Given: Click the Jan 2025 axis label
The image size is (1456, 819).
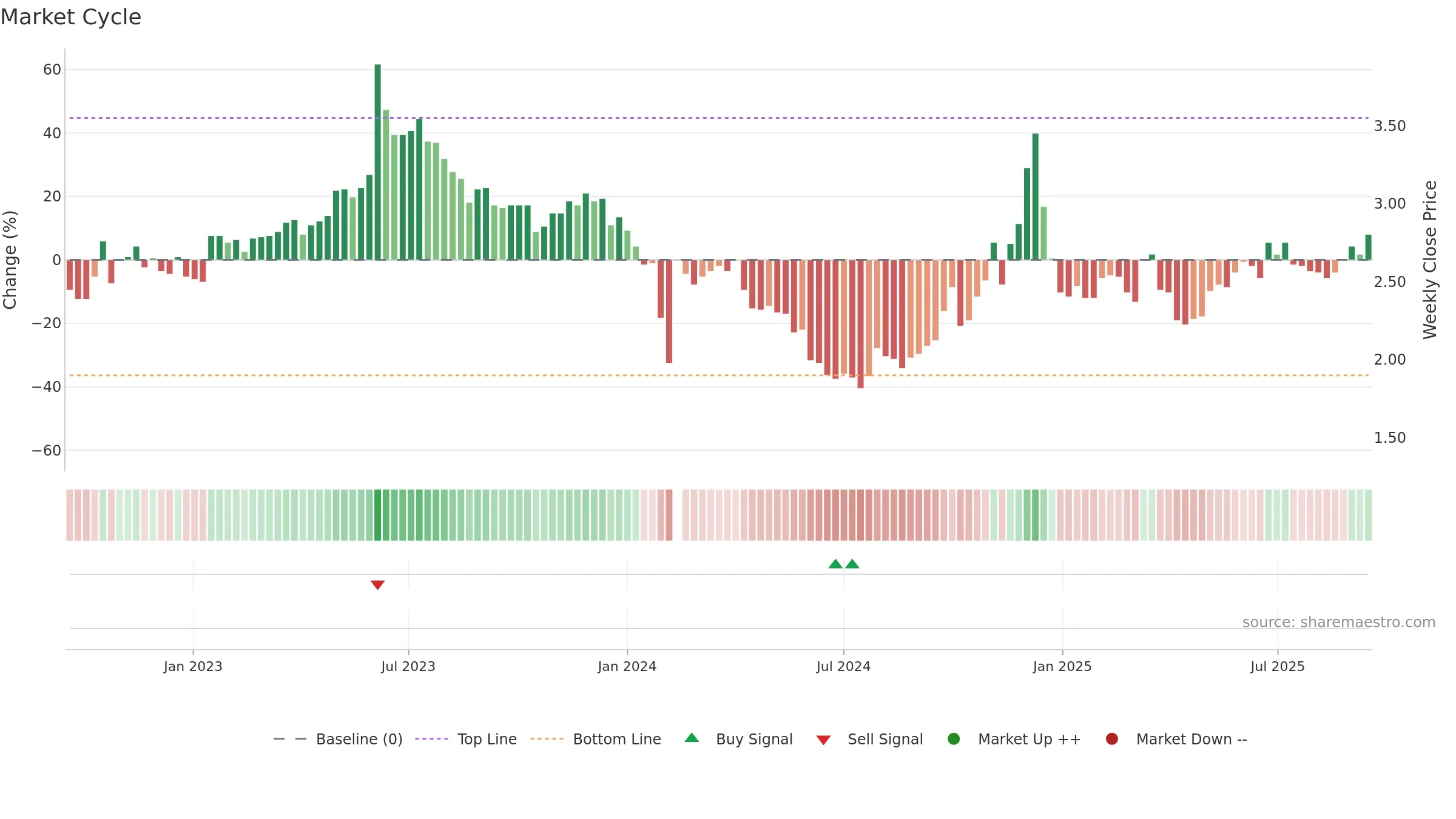Looking at the screenshot, I should (x=1062, y=667).
